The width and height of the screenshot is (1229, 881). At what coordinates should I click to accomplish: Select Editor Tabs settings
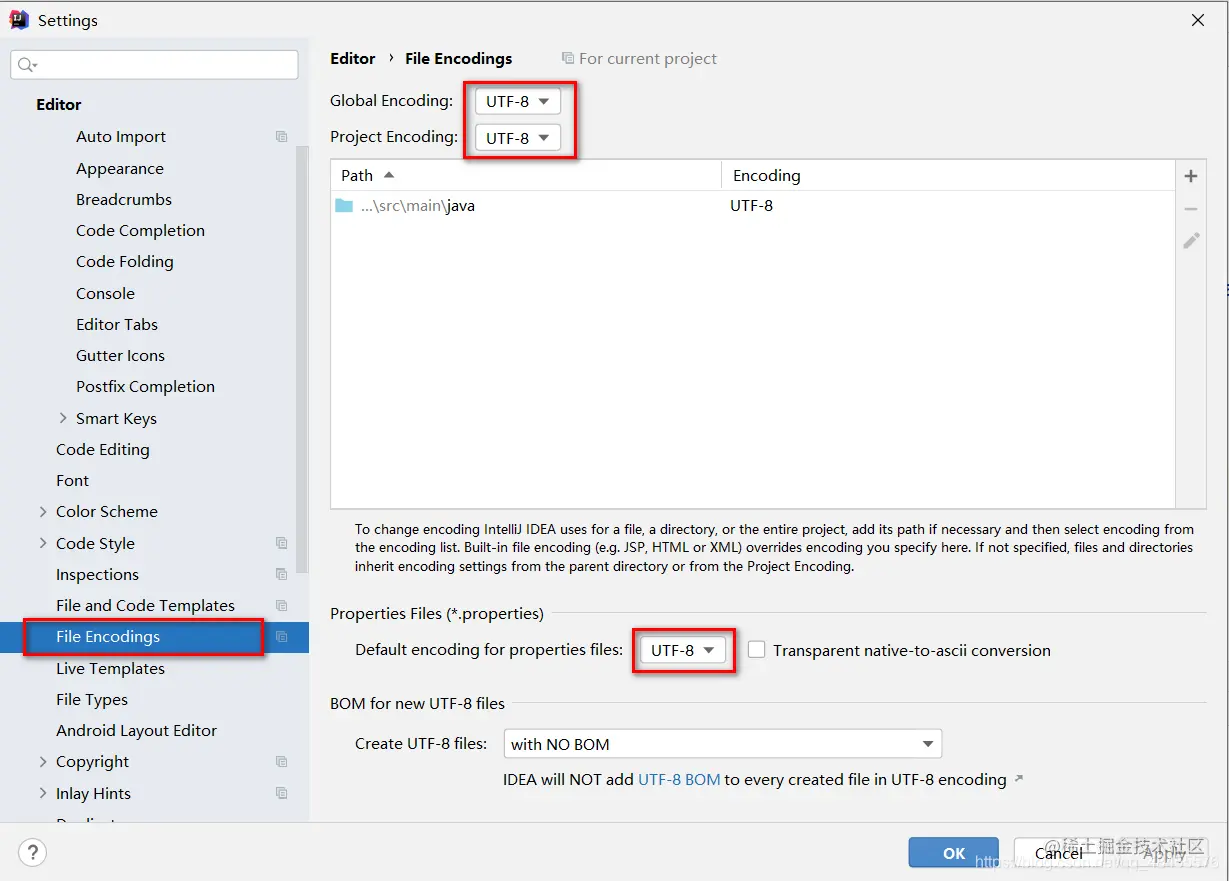(117, 324)
